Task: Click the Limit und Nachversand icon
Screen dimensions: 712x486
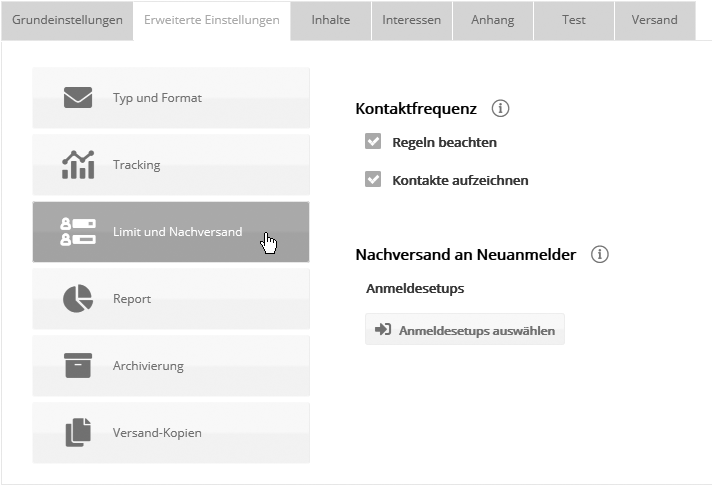Action: (x=77, y=232)
